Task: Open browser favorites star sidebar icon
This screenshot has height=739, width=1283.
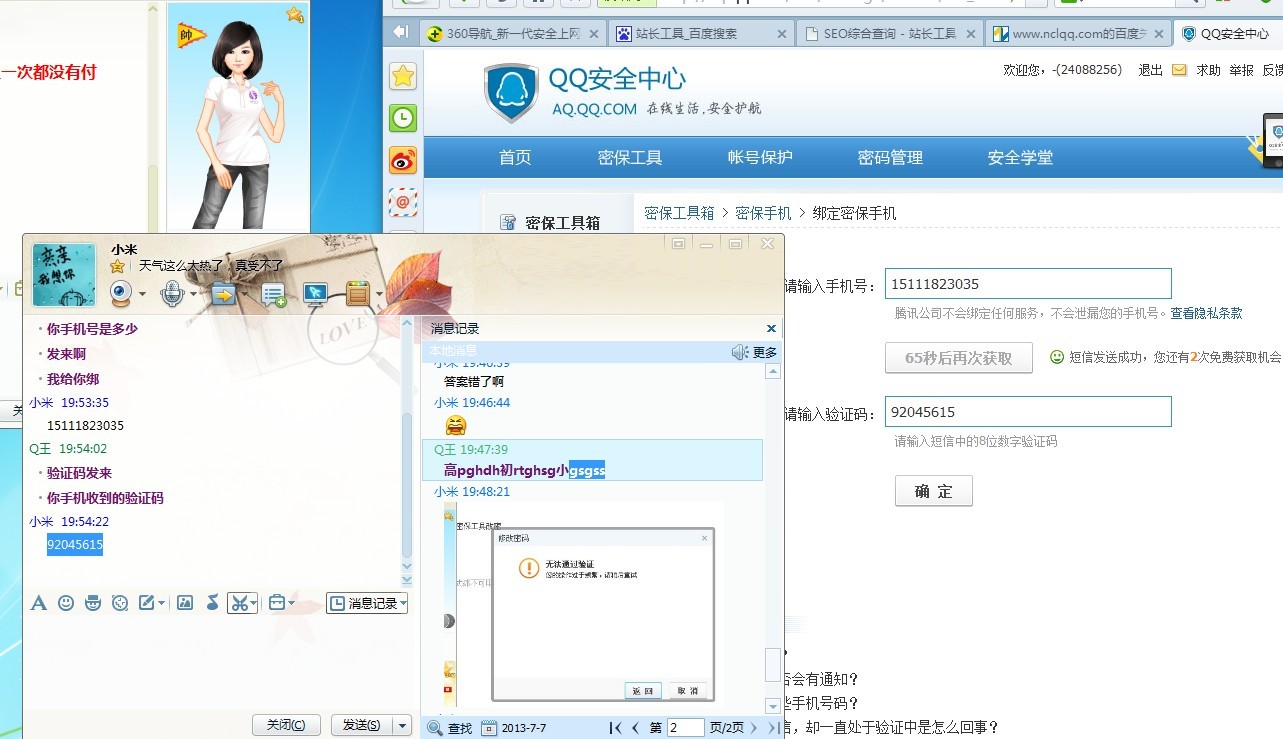Action: 403,76
